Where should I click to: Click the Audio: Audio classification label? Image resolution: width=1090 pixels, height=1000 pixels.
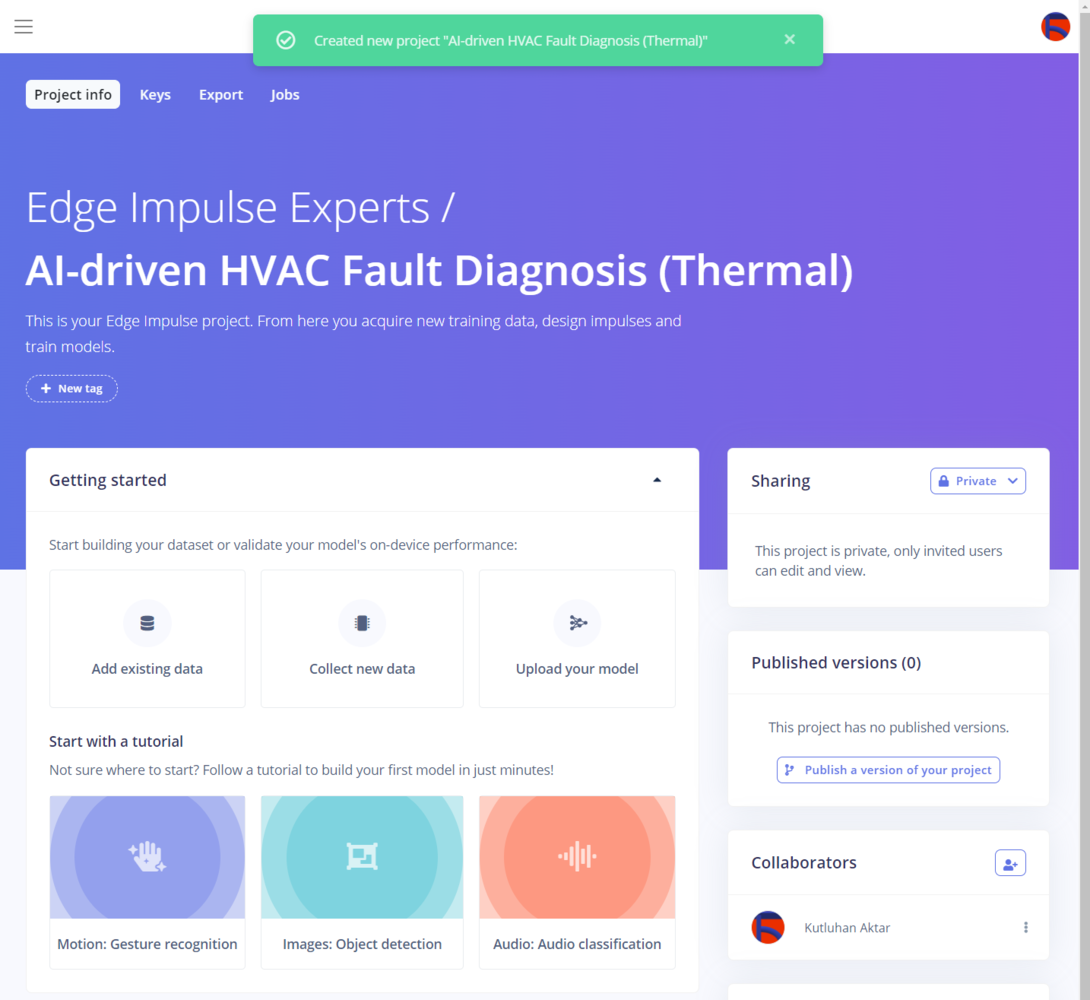577,944
